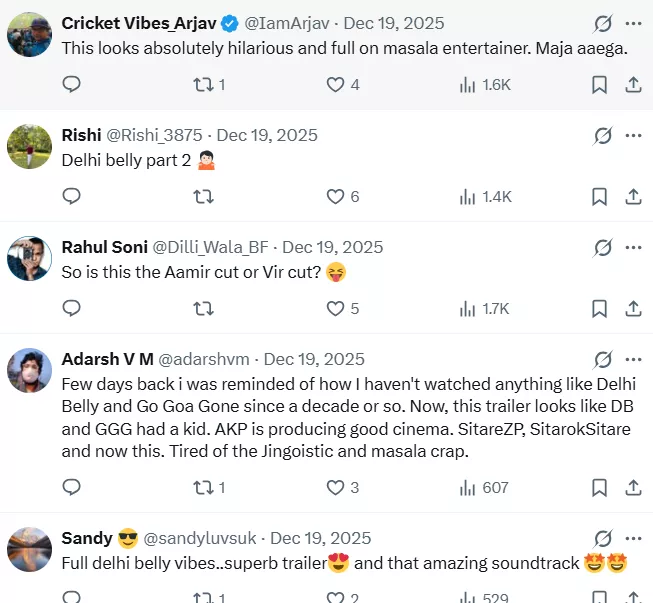Repost Cricket Vibes_Arjav's tweet
This screenshot has width=653, height=603.
203,85
